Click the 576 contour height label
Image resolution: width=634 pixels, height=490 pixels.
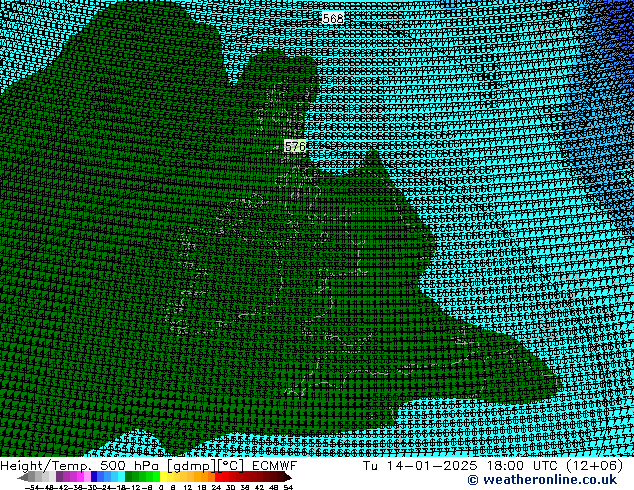tap(295, 146)
